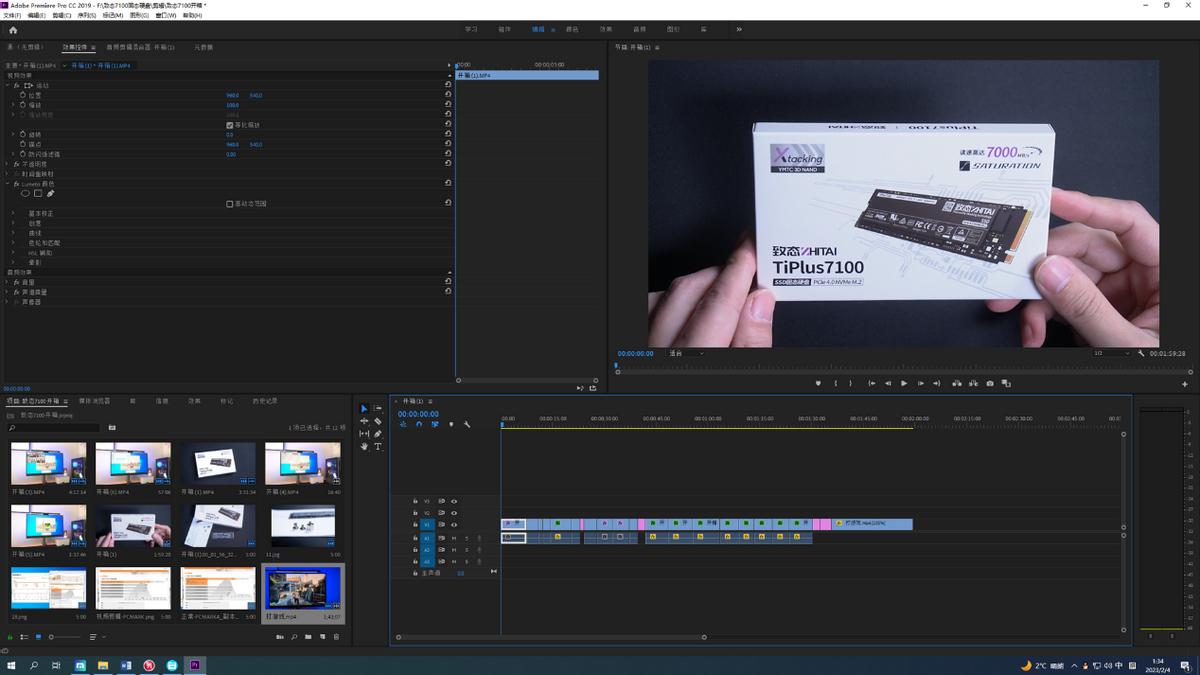1200x675 pixels.
Task: Toggle the uniform scale checkbox under Motion
Action: click(x=230, y=125)
